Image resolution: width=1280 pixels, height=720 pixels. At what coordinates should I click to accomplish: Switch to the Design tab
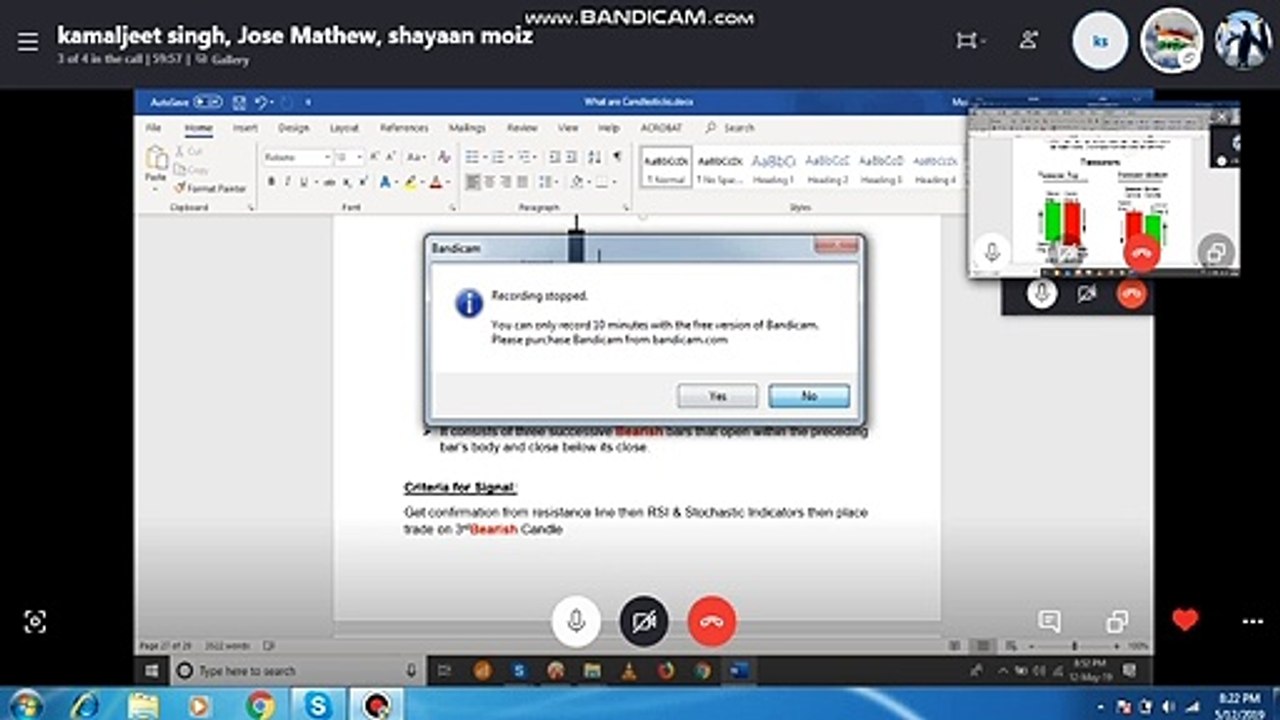[293, 128]
